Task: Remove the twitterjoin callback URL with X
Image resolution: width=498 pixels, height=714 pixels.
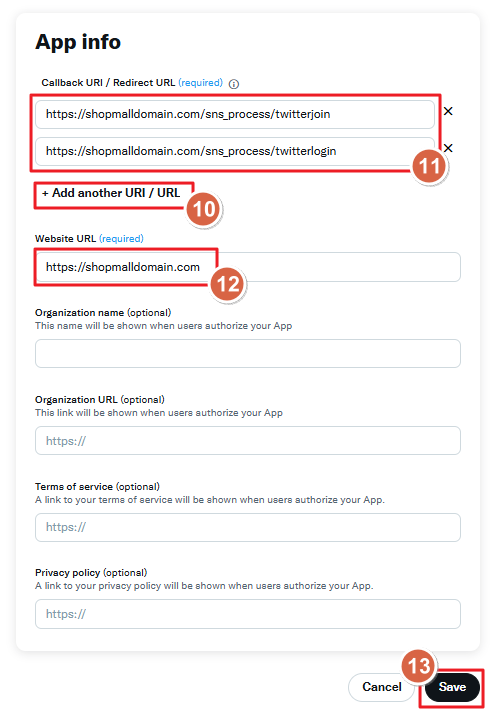Action: [448, 111]
